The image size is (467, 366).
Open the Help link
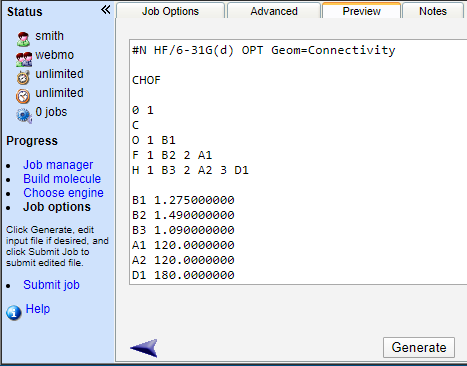(x=38, y=309)
